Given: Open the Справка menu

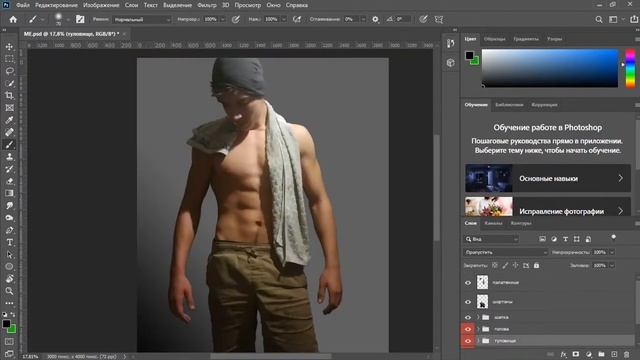Looking at the screenshot, I should pyautogui.click(x=297, y=5).
